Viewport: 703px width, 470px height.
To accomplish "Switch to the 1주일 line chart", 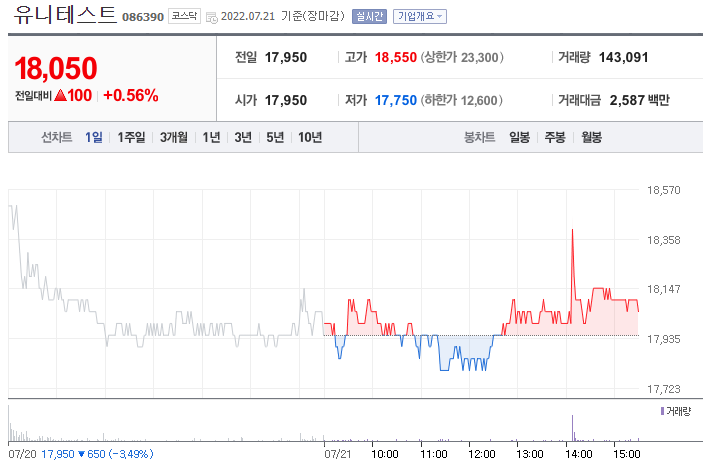I will pyautogui.click(x=131, y=137).
